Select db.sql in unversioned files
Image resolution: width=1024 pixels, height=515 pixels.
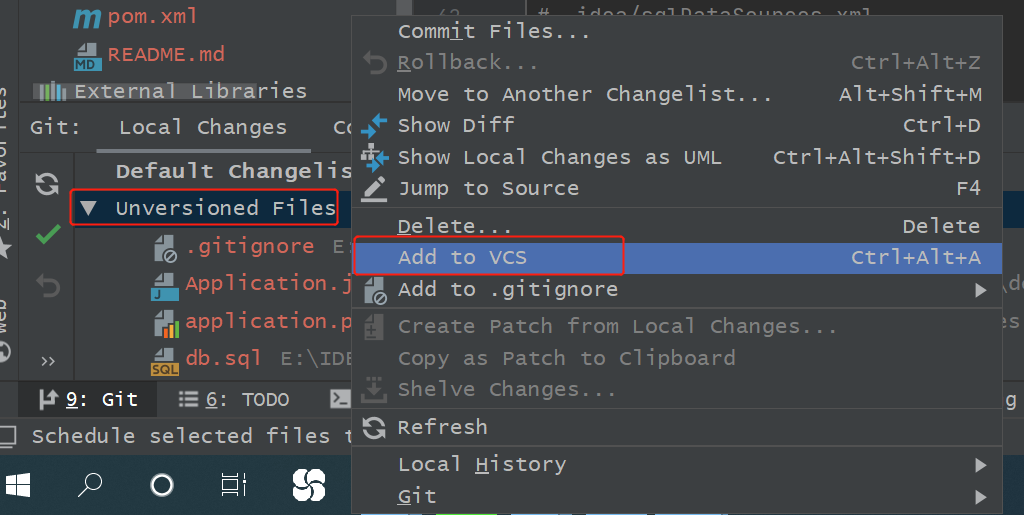pyautogui.click(x=223, y=358)
